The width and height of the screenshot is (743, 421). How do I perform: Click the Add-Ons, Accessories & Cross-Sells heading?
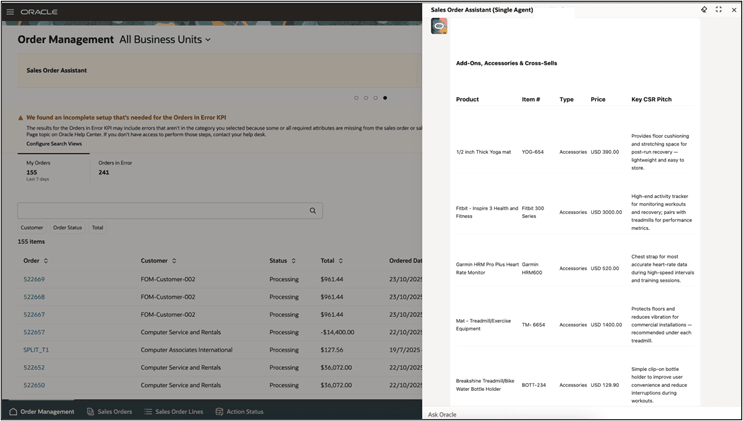506,63
